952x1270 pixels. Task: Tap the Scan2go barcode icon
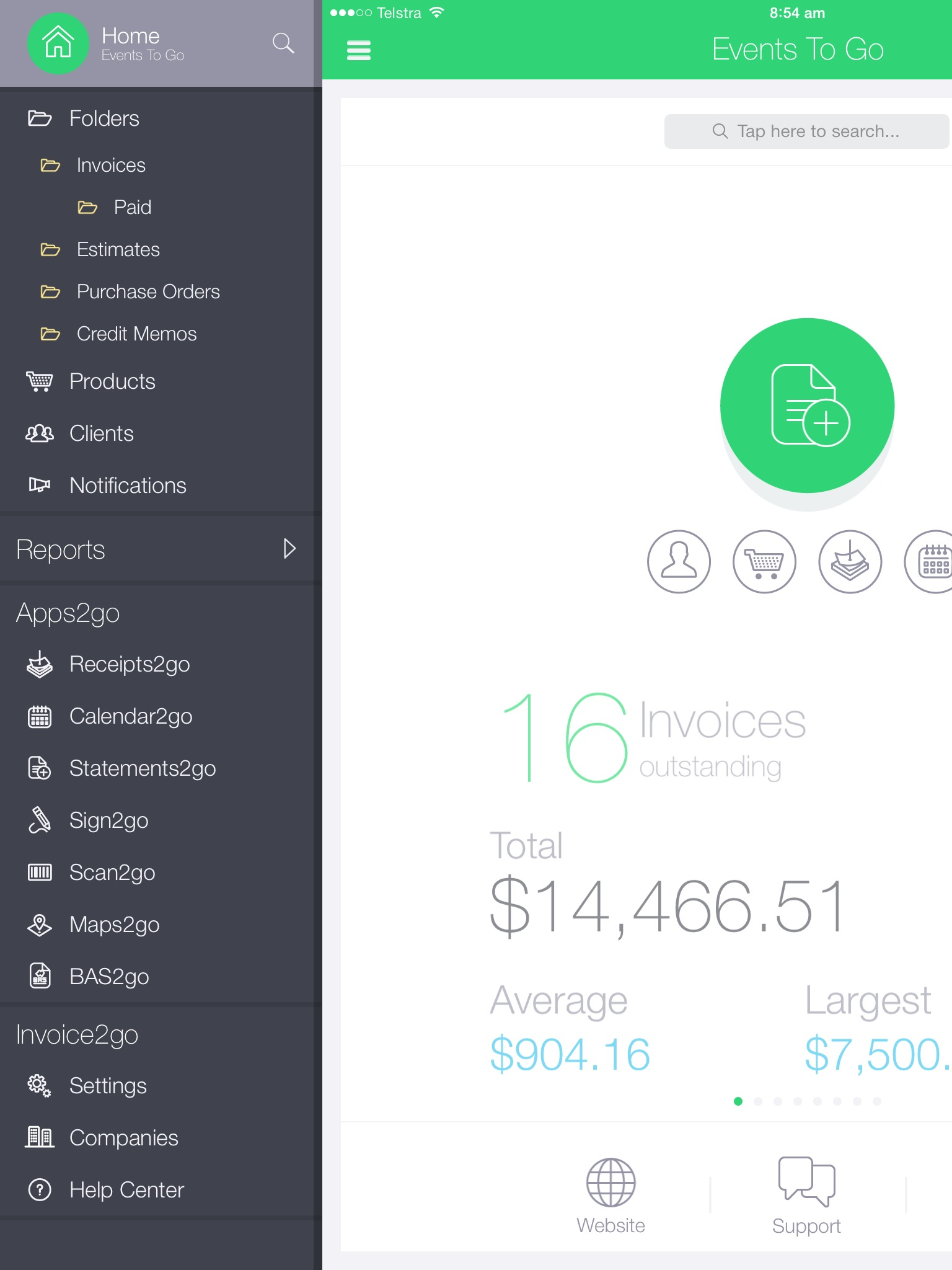coord(40,873)
